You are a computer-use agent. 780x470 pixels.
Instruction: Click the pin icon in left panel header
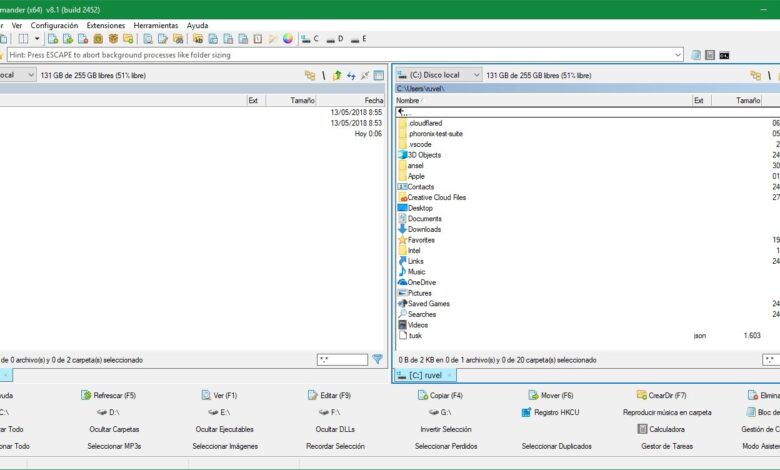click(365, 76)
